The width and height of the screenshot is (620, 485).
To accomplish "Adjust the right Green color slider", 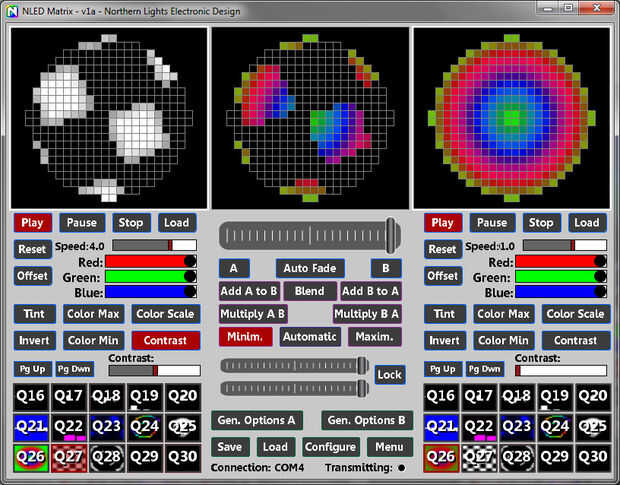I will 561,277.
